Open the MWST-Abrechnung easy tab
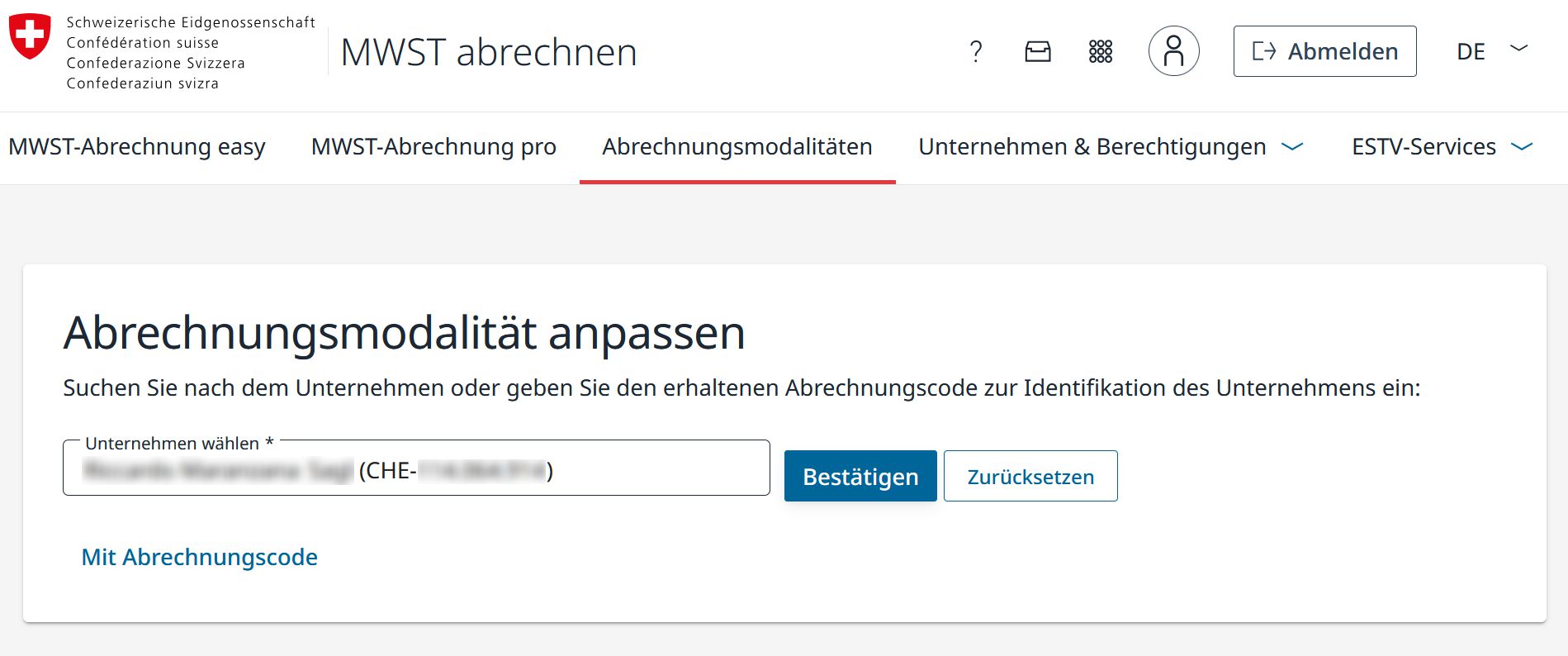 pyautogui.click(x=137, y=147)
